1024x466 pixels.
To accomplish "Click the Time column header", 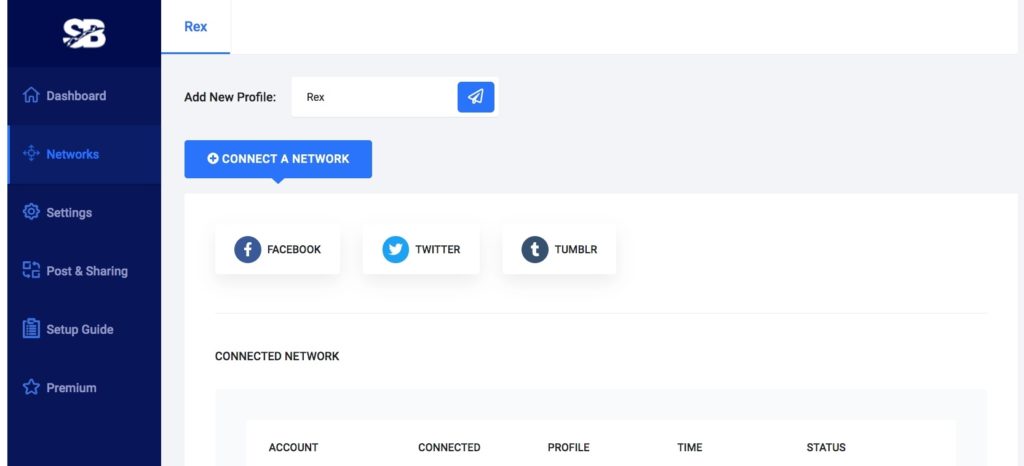I will point(690,448).
